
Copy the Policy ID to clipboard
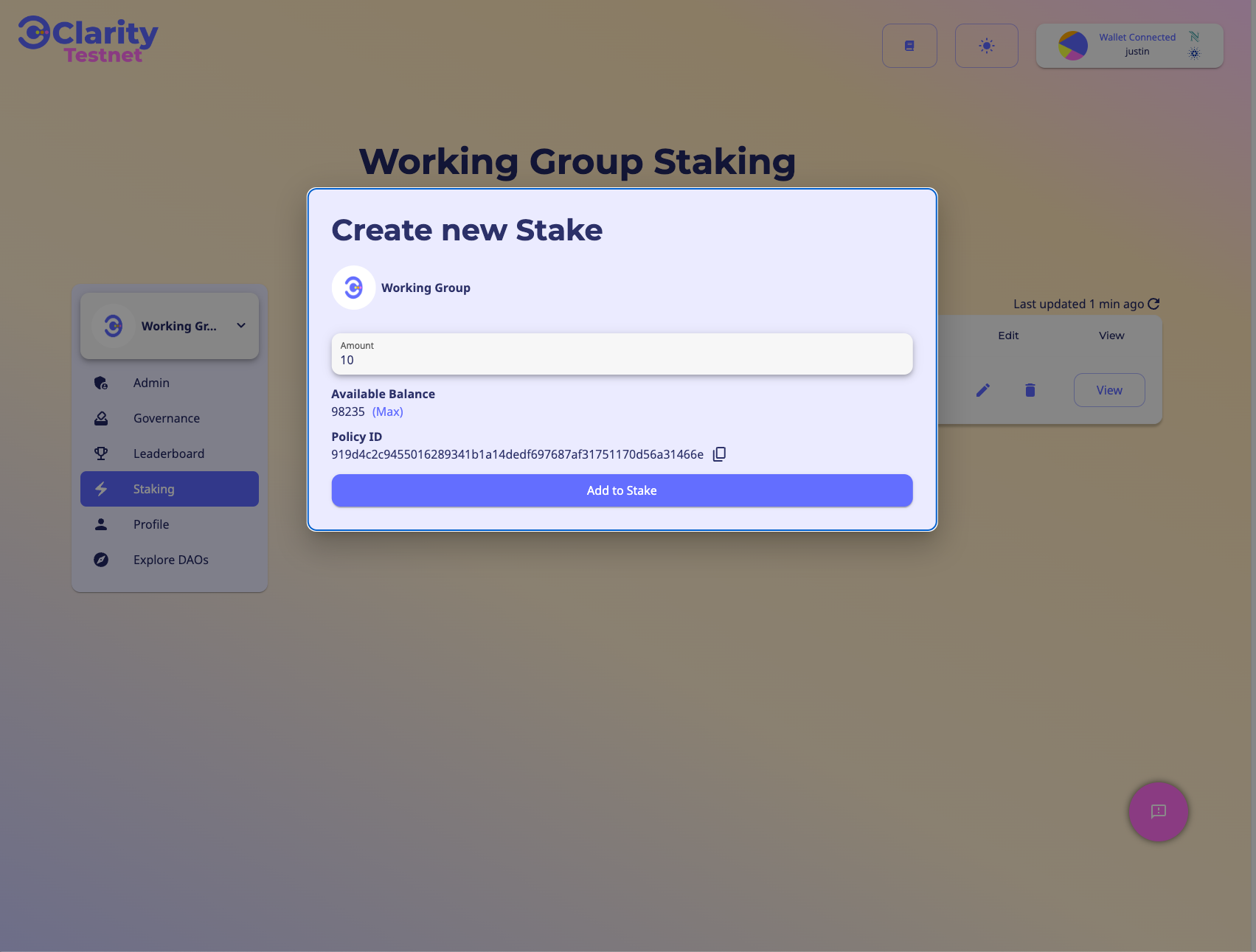719,454
